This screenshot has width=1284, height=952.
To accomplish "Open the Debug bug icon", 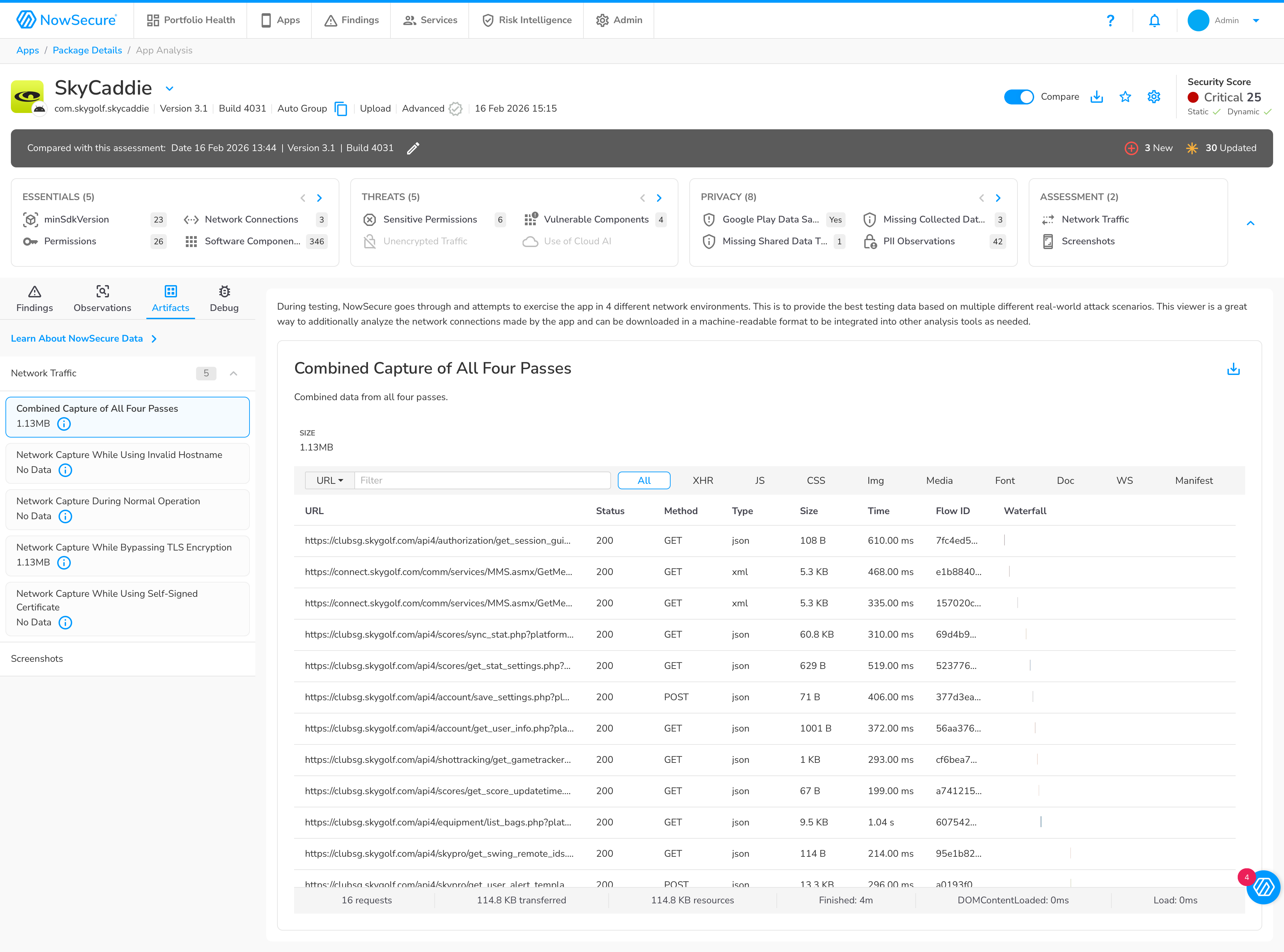I will coord(224,292).
